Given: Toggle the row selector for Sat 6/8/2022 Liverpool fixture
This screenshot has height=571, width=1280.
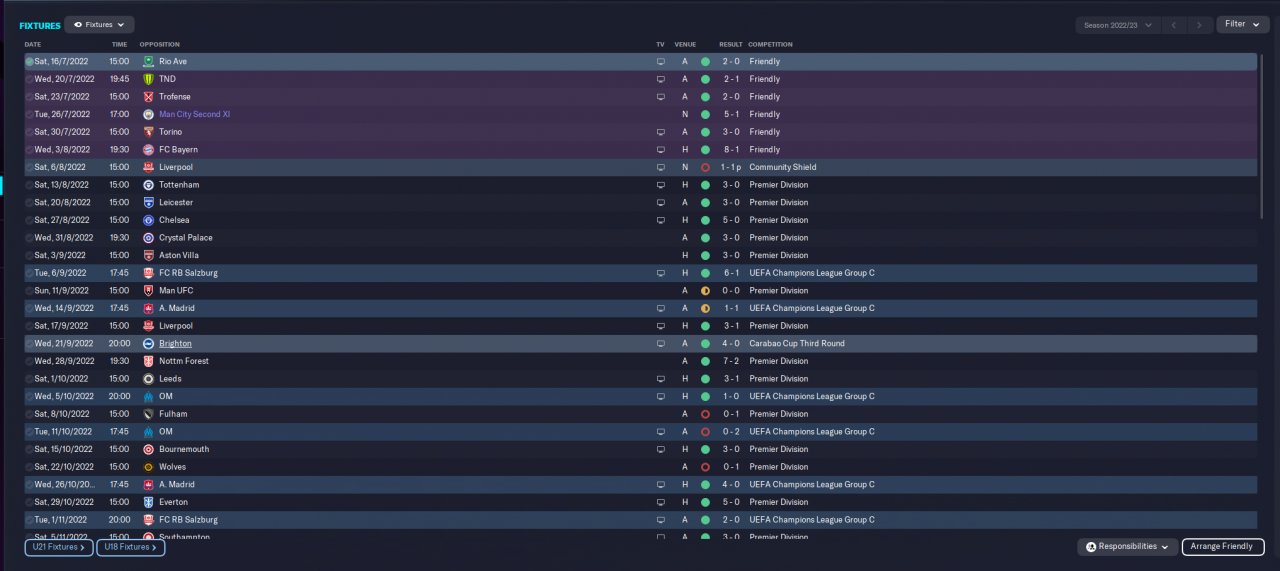Looking at the screenshot, I should (29, 167).
